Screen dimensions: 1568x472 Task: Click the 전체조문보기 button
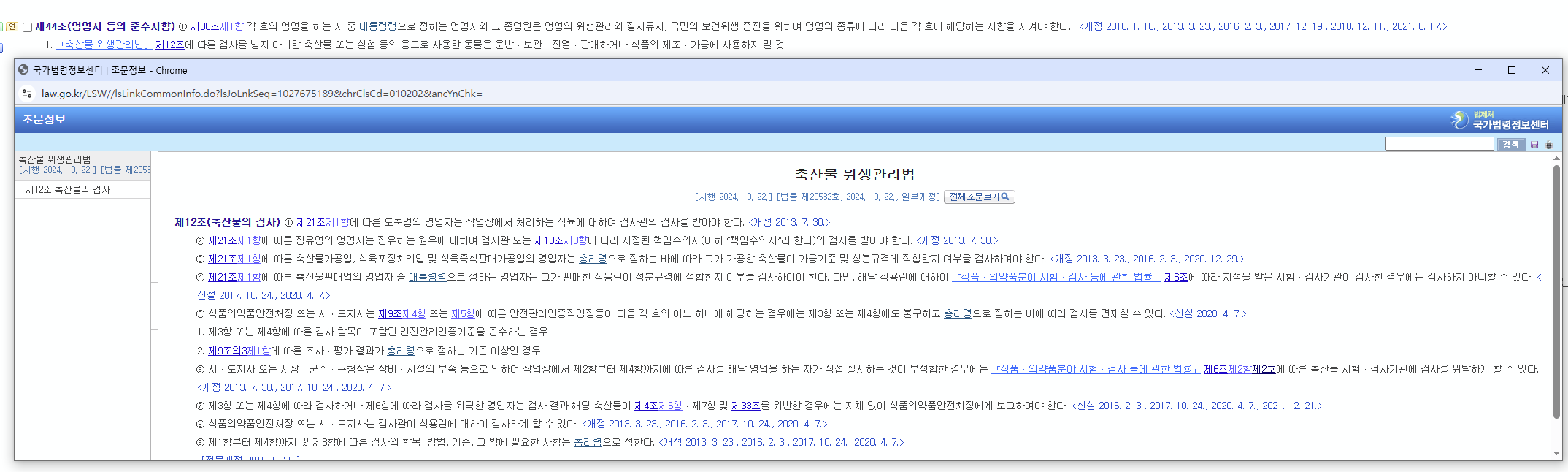click(979, 197)
